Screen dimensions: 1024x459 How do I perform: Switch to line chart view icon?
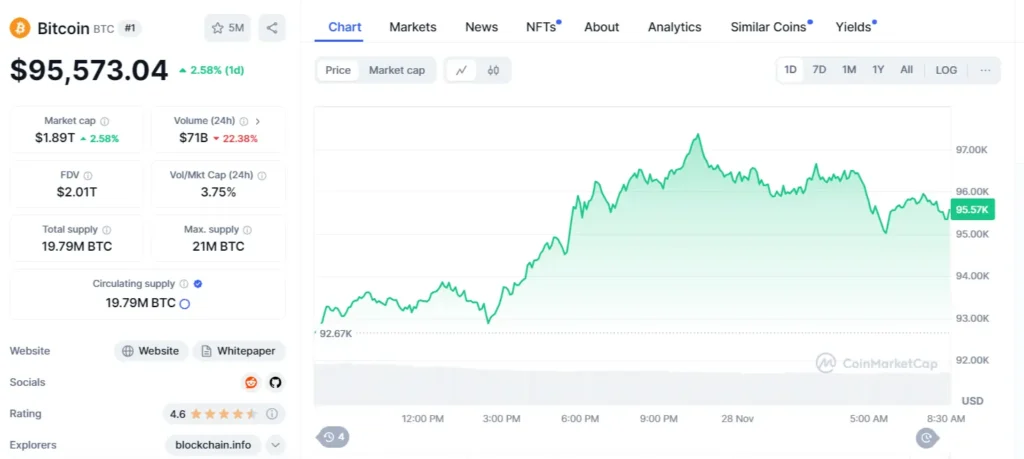click(x=462, y=71)
